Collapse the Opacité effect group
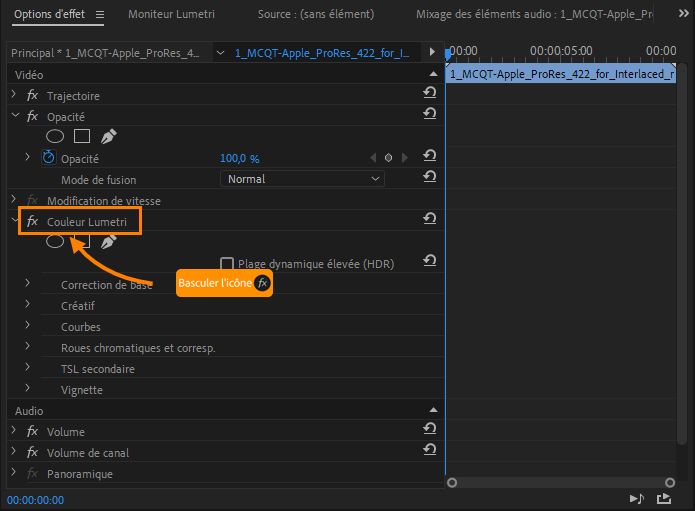This screenshot has width=695, height=511. (x=16, y=115)
